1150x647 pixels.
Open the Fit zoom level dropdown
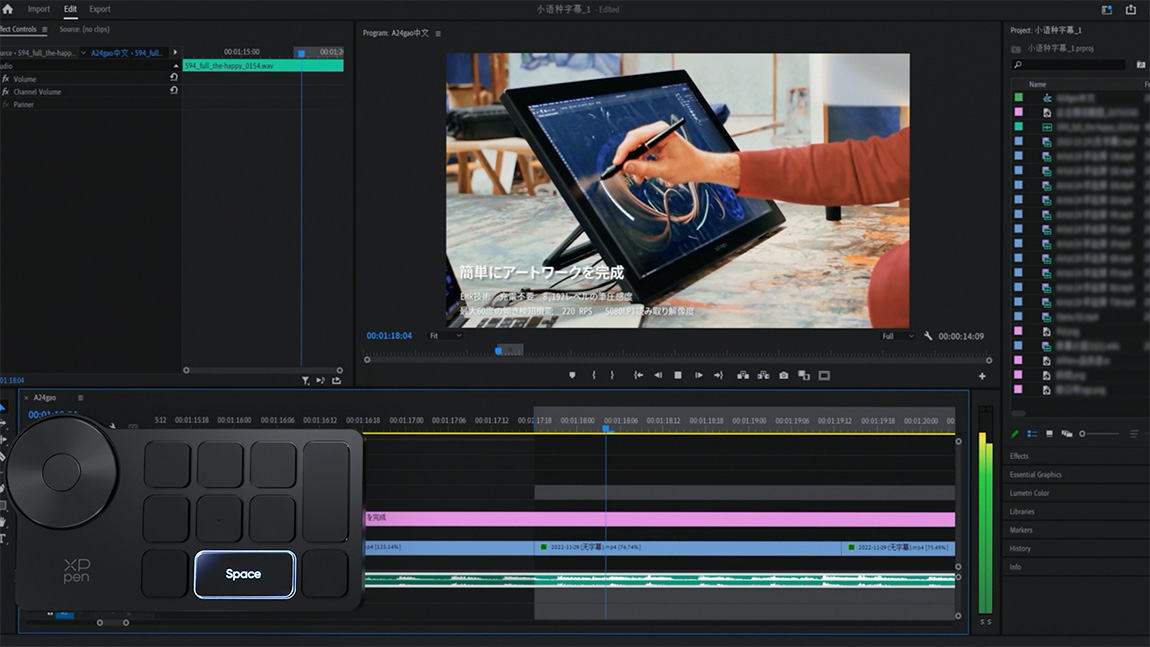[x=445, y=336]
